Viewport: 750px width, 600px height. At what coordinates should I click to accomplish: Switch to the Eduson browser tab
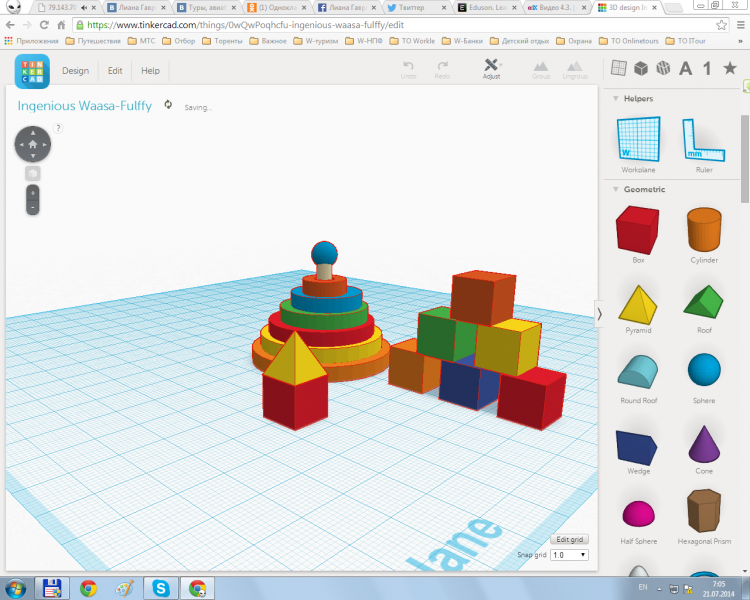coord(487,8)
